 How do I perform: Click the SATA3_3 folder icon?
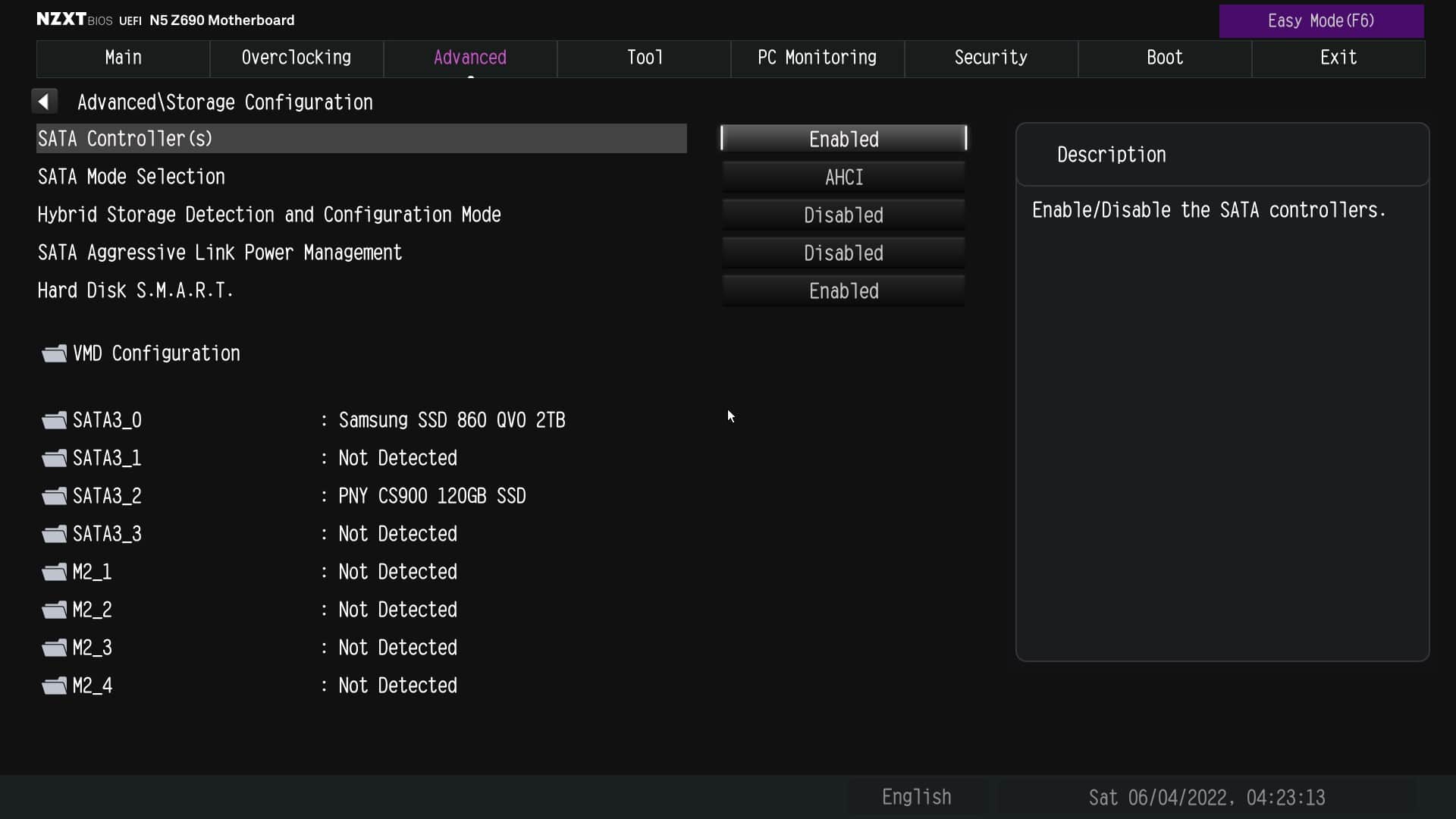[55, 534]
